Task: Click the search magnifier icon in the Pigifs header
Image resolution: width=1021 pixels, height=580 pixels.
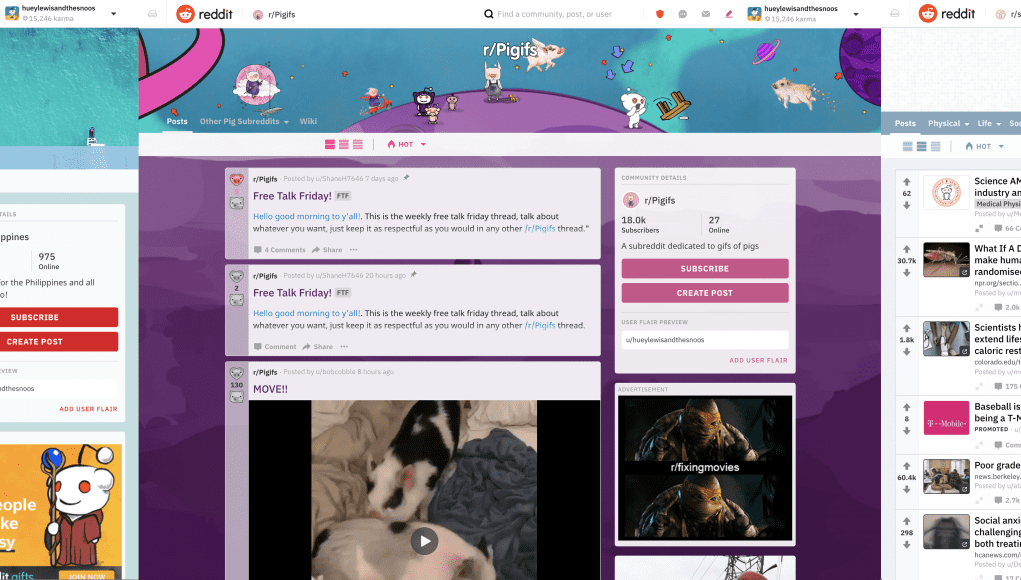Action: tap(488, 14)
